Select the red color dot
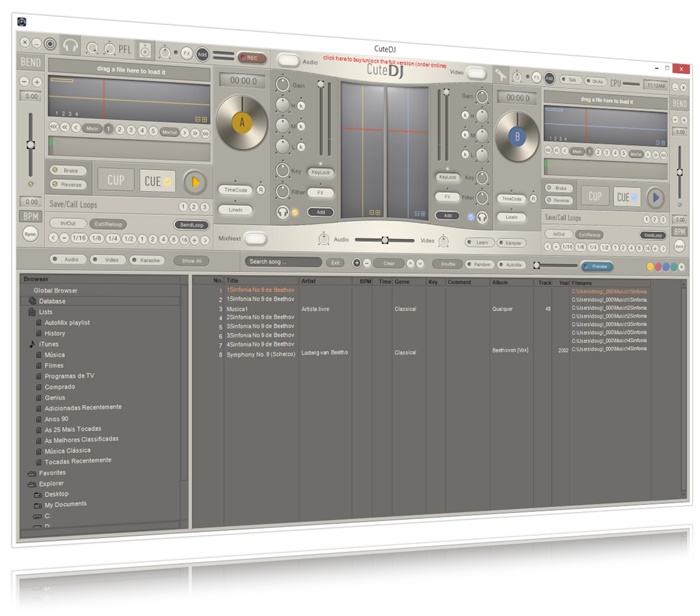 point(658,267)
